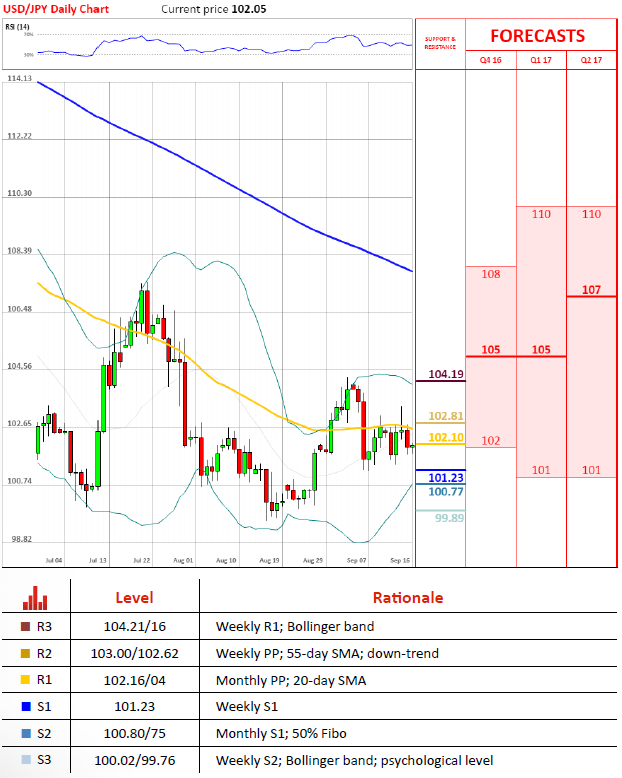Screen dimensions: 622x778
Task: Click the 104.21/16 level cell
Action: coord(134,627)
